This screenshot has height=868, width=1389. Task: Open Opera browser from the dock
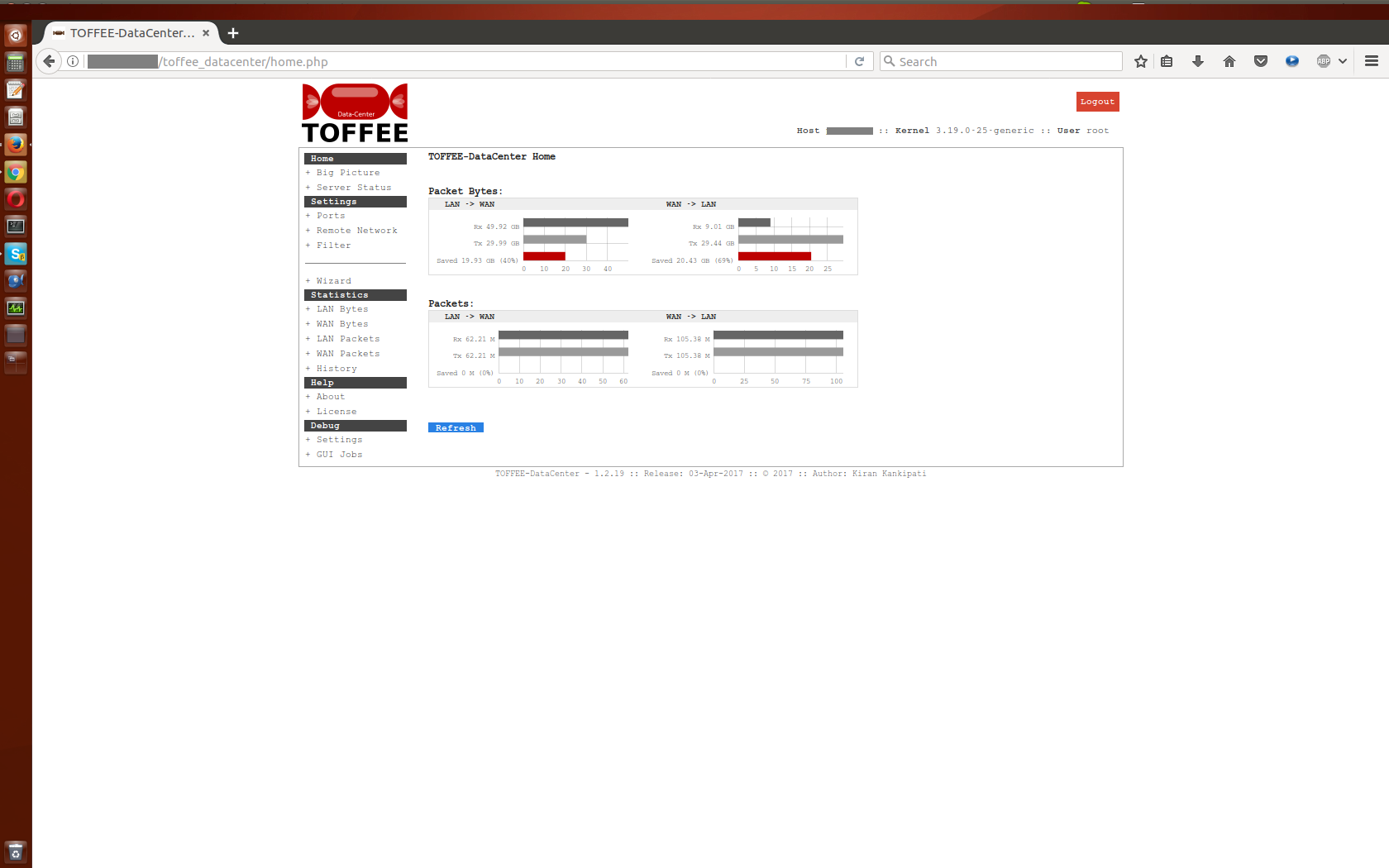[x=16, y=199]
